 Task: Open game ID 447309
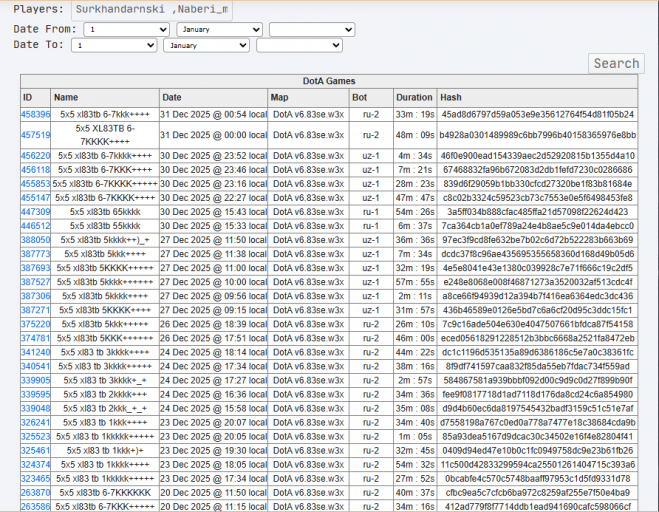pyautogui.click(x=35, y=212)
